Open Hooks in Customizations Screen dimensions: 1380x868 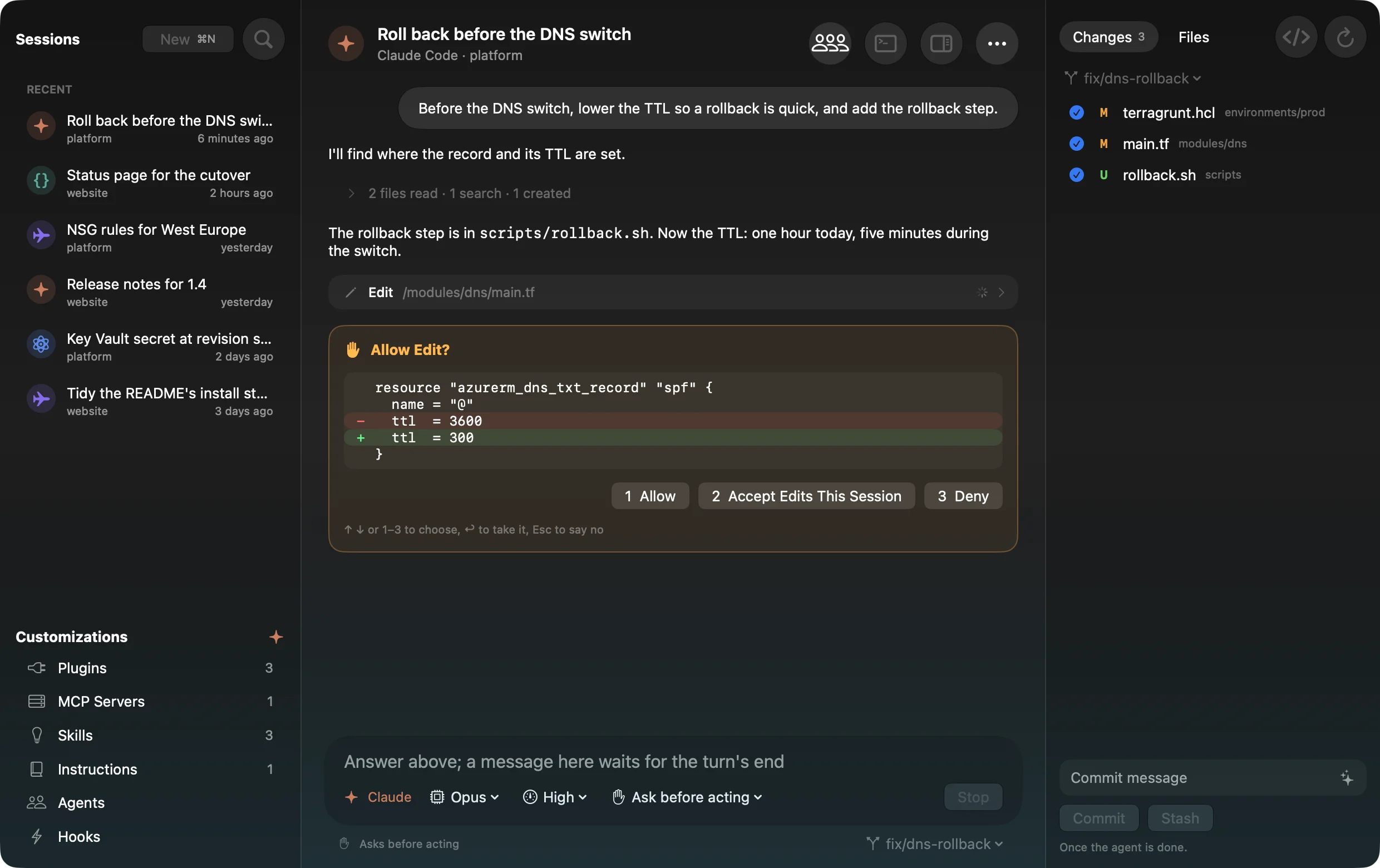tap(150, 836)
